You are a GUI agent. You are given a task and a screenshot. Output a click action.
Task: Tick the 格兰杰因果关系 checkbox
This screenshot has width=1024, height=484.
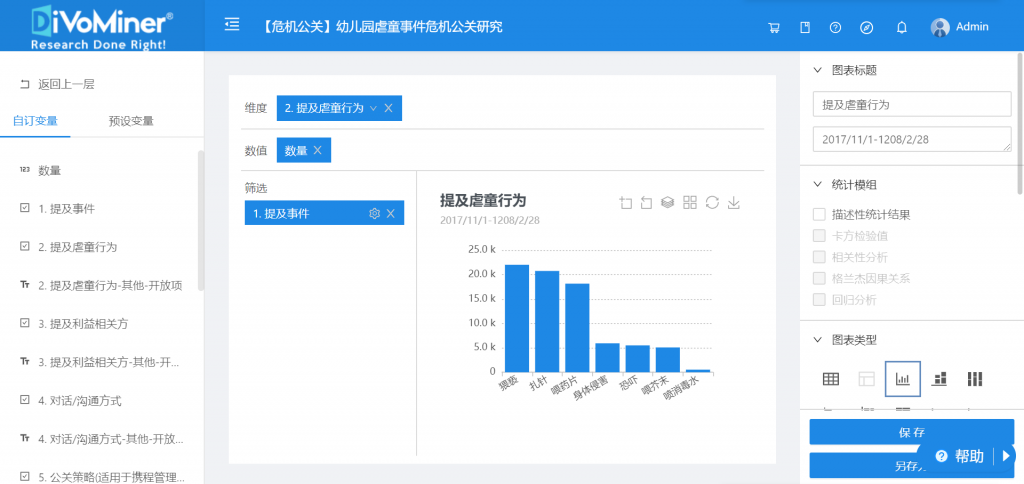click(x=819, y=278)
